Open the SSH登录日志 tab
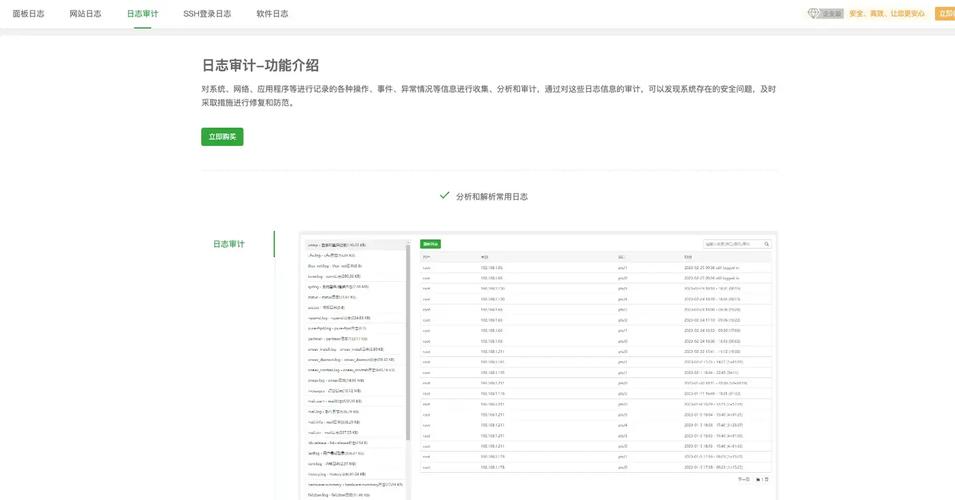The image size is (955, 500). pos(207,13)
